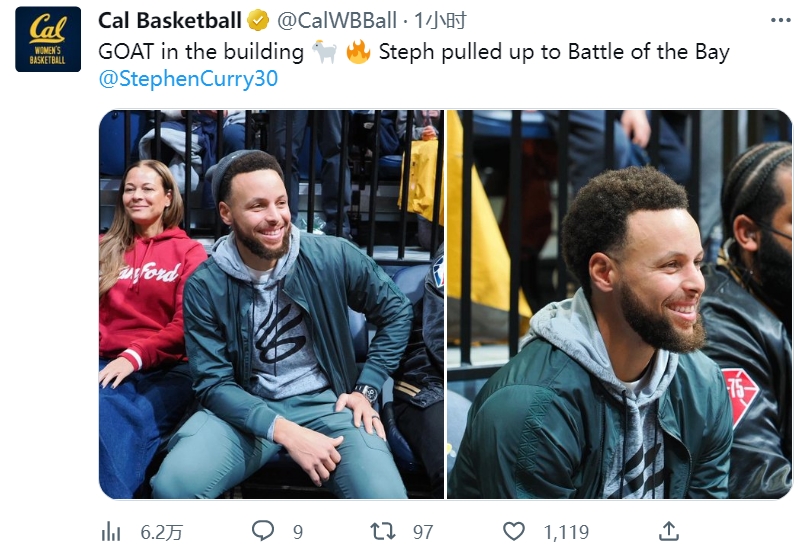Click the Cal Women's Basketball profile avatar
This screenshot has width=805, height=554.
pyautogui.click(x=48, y=39)
